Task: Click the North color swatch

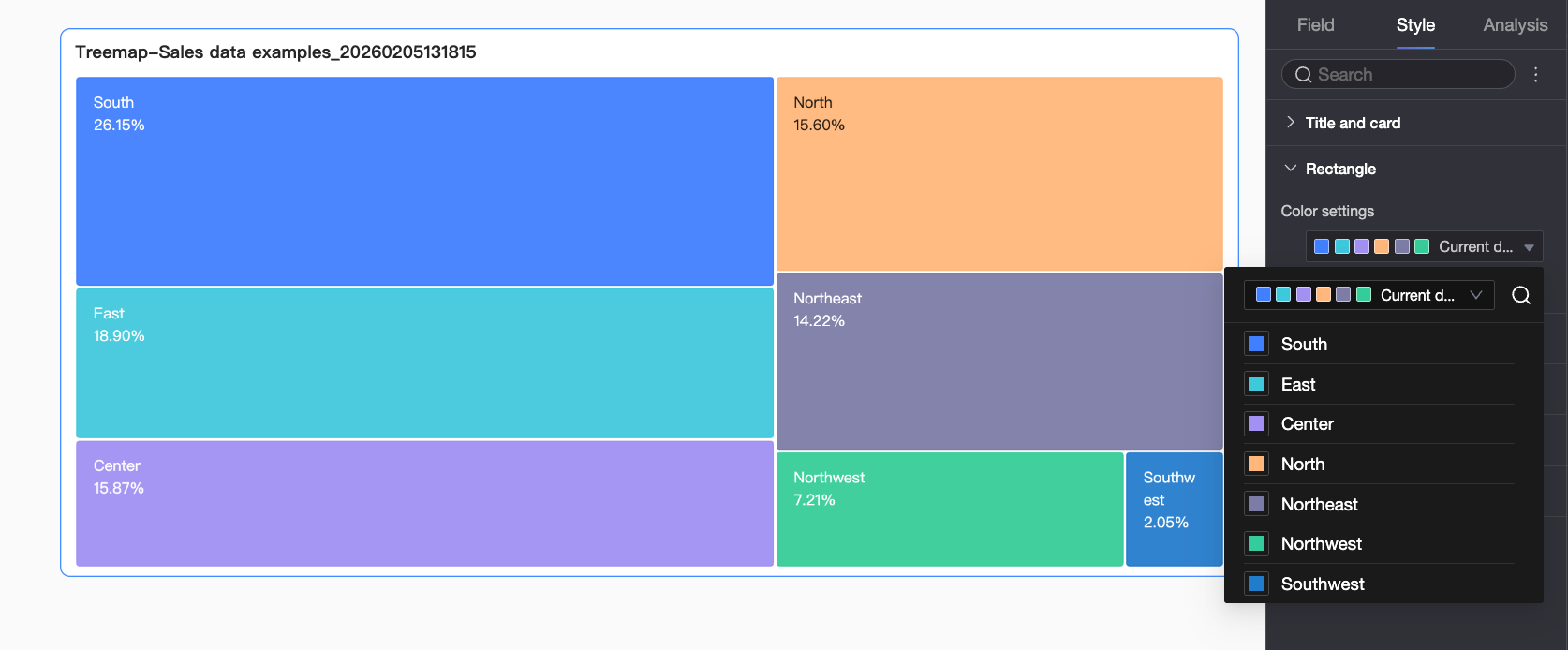Action: click(x=1256, y=464)
